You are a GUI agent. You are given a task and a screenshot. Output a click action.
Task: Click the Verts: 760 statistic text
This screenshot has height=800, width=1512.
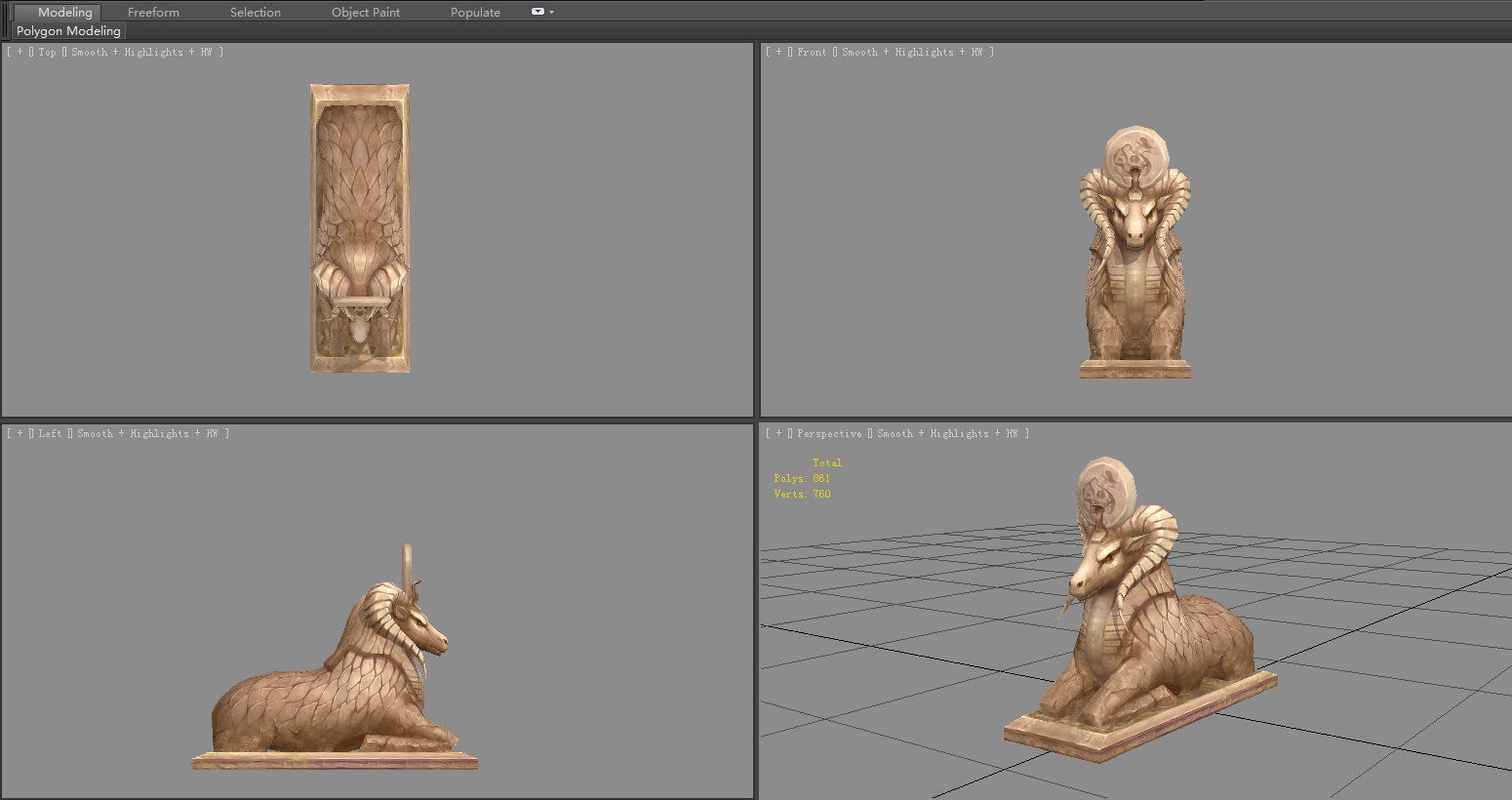click(x=803, y=495)
